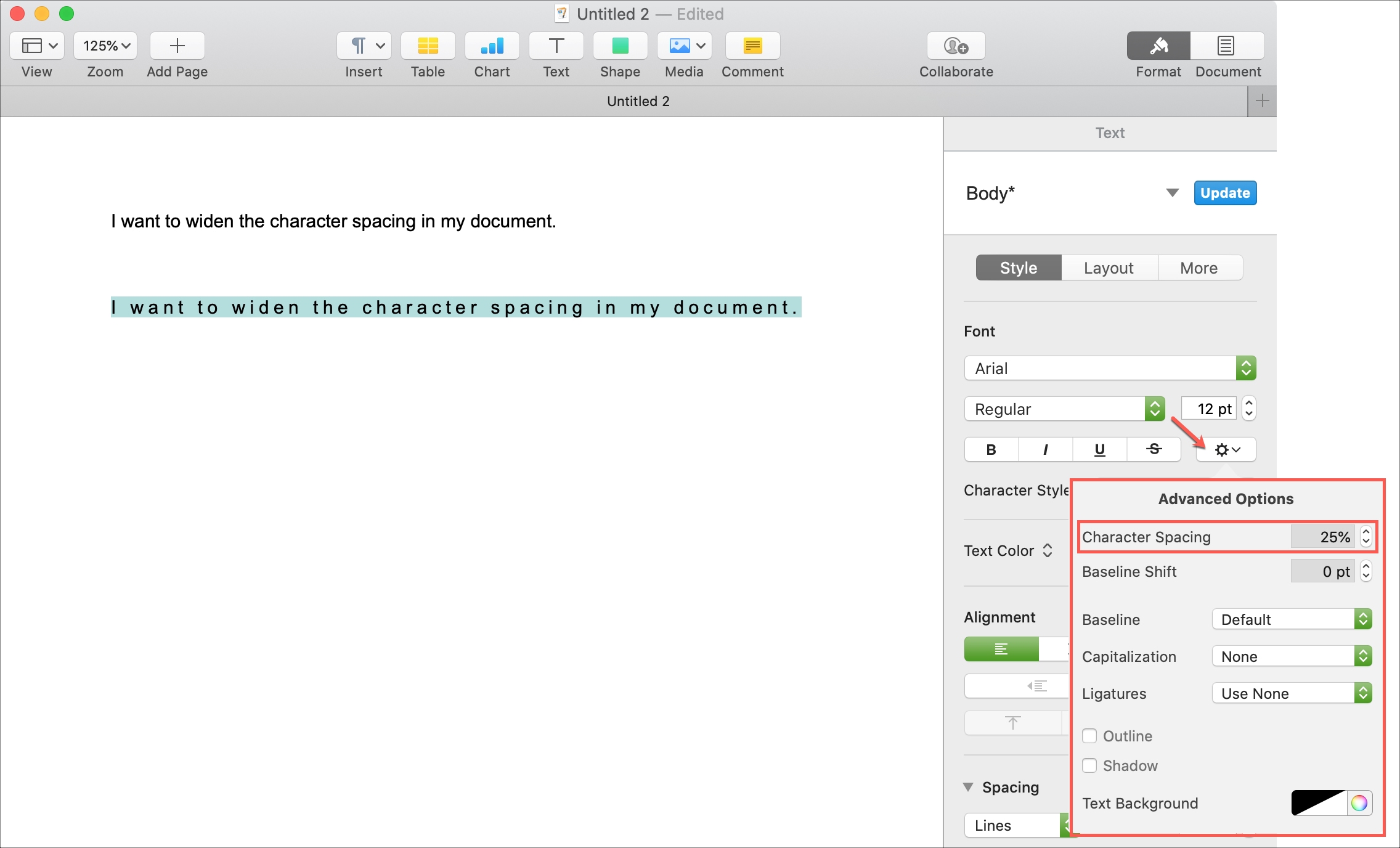Open the Baseline dropdown menu
The height and width of the screenshot is (848, 1400).
[1290, 618]
